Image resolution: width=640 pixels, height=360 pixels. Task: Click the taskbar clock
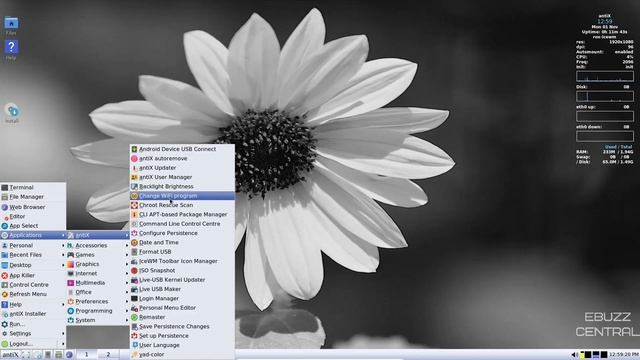624,355
